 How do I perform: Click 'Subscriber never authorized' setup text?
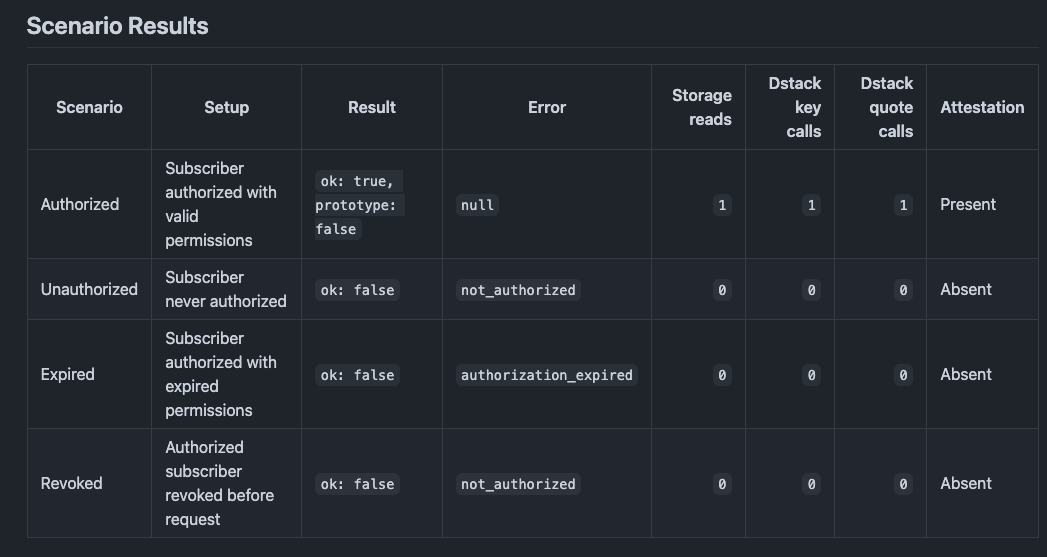[226, 289]
